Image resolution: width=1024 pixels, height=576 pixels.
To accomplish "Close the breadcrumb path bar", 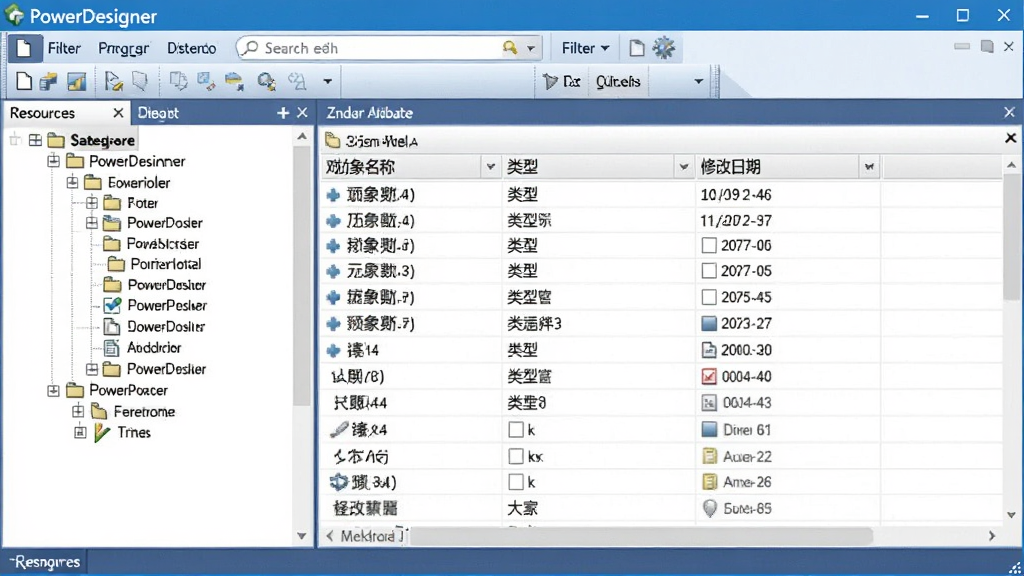I will click(x=1010, y=138).
